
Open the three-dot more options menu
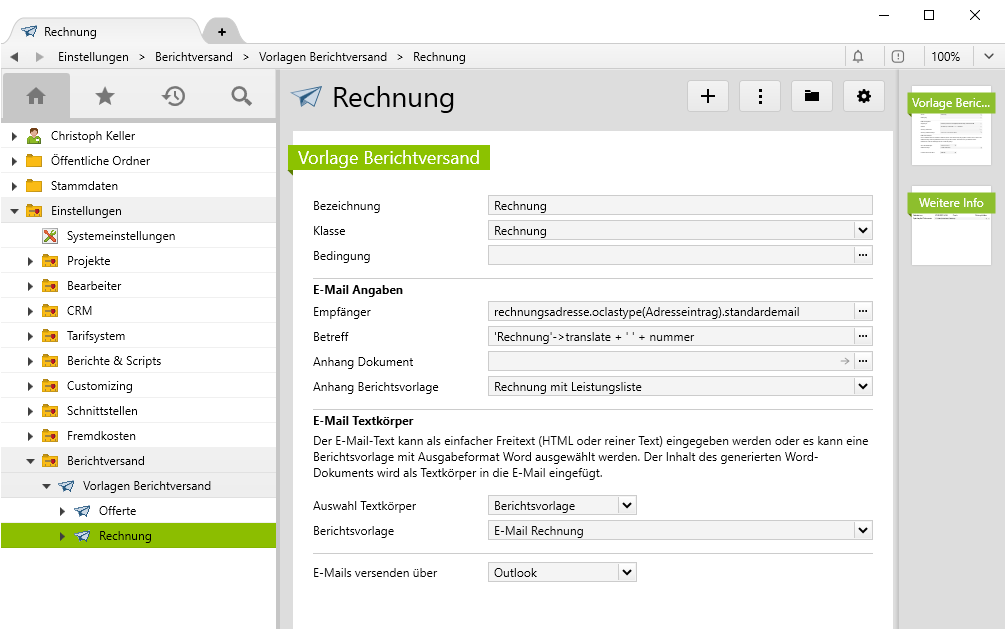(x=760, y=96)
